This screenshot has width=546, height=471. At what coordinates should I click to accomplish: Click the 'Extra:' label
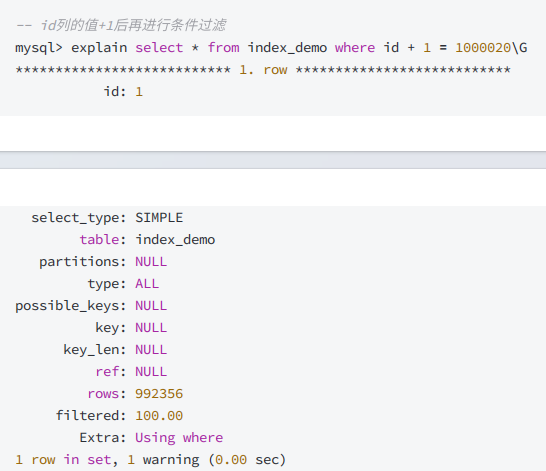tap(103, 438)
